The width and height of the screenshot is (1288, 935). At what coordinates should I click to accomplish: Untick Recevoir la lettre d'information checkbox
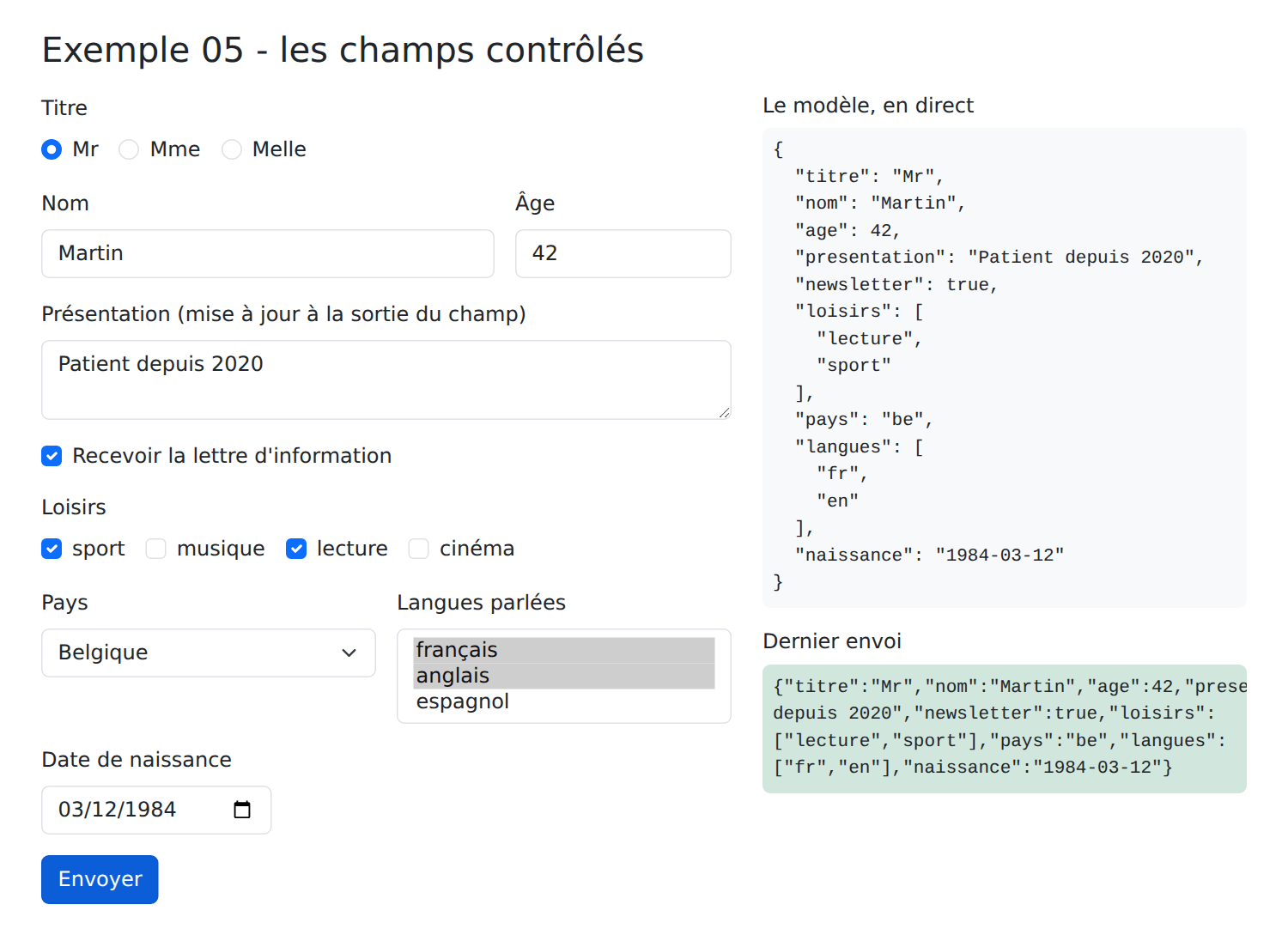(x=52, y=456)
